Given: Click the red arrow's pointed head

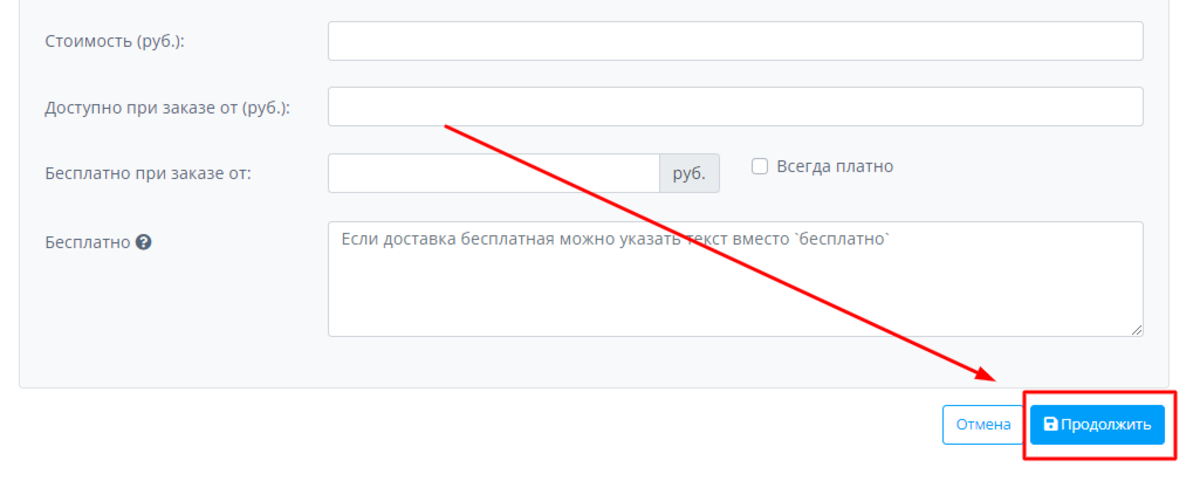Looking at the screenshot, I should click(x=990, y=378).
